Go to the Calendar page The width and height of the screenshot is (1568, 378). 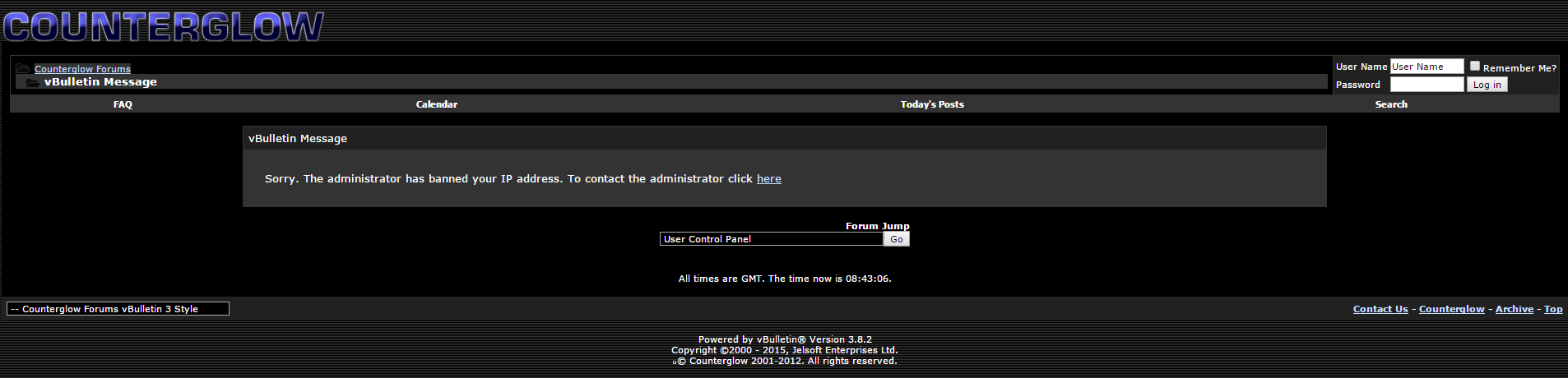tap(436, 104)
